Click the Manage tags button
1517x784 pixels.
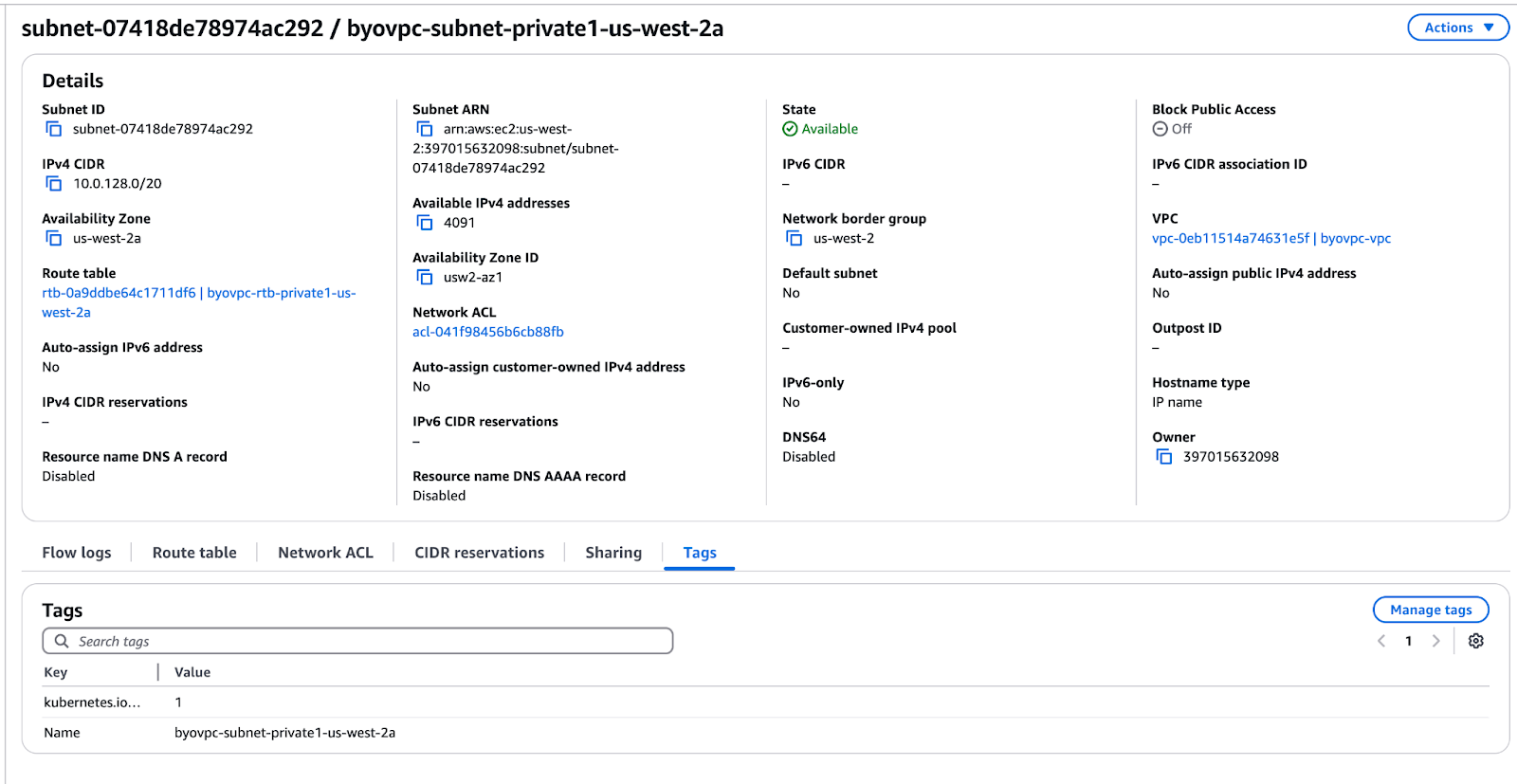click(x=1430, y=610)
